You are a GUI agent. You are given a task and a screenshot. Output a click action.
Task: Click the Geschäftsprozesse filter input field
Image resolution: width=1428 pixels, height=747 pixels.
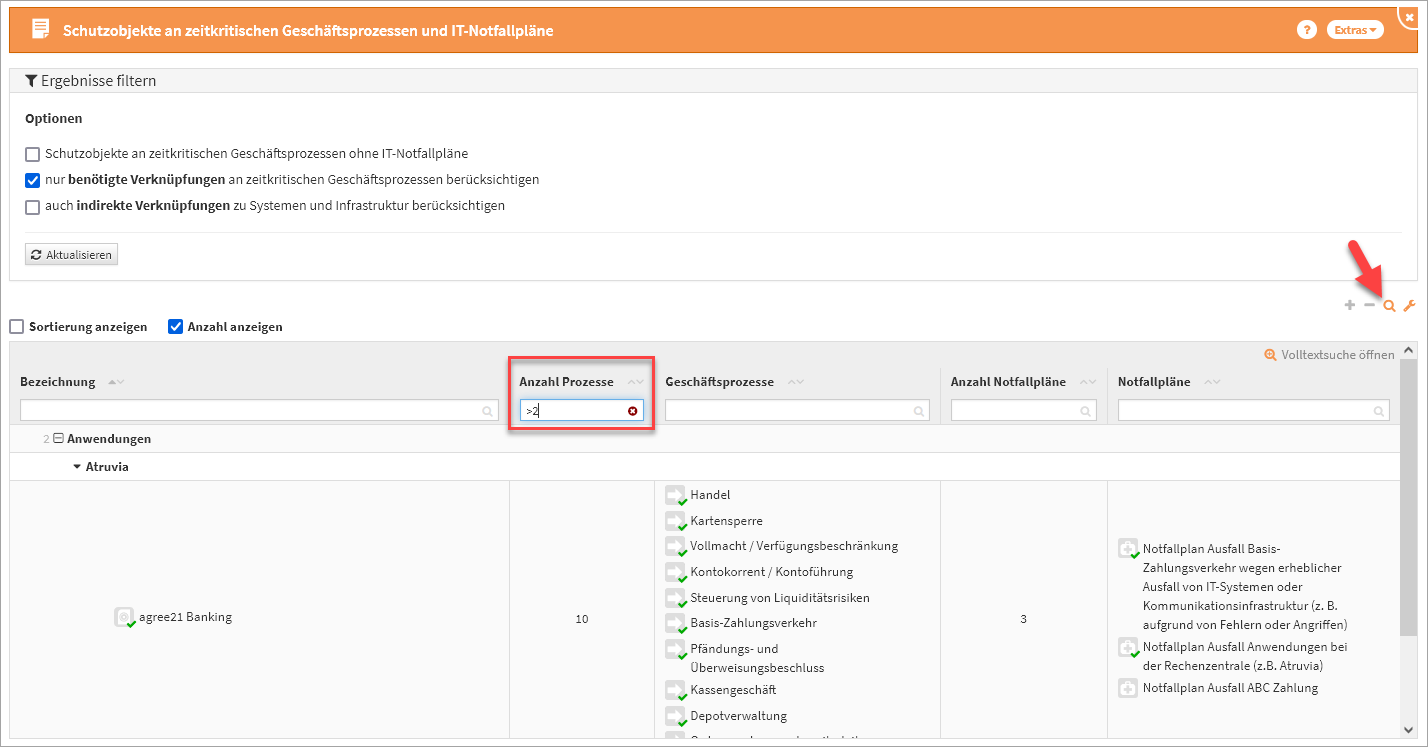pyautogui.click(x=790, y=411)
